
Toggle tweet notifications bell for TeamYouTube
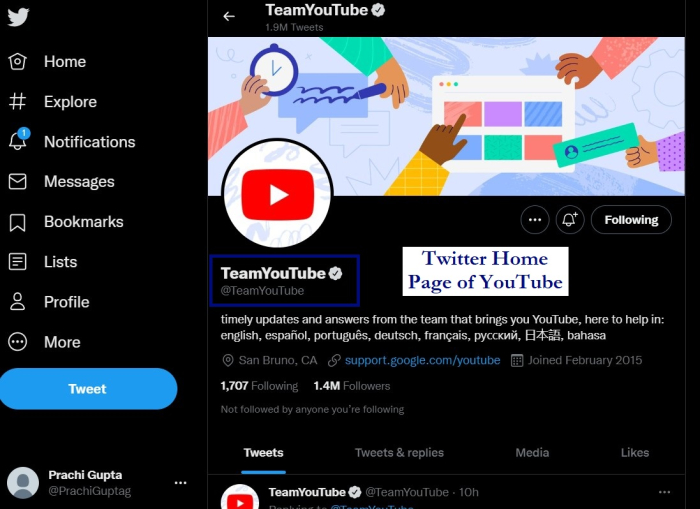(x=570, y=220)
